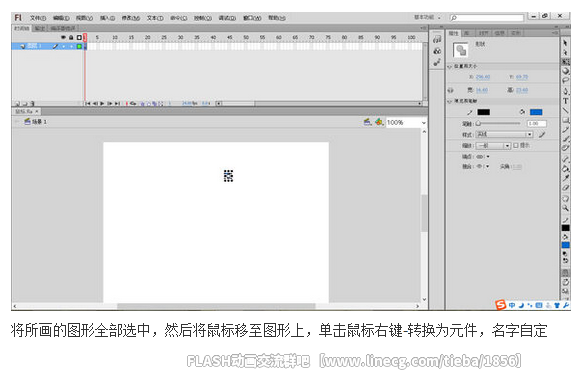This screenshot has width=573, height=380.
Task: Open the File (文件) menu
Action: coord(38,18)
